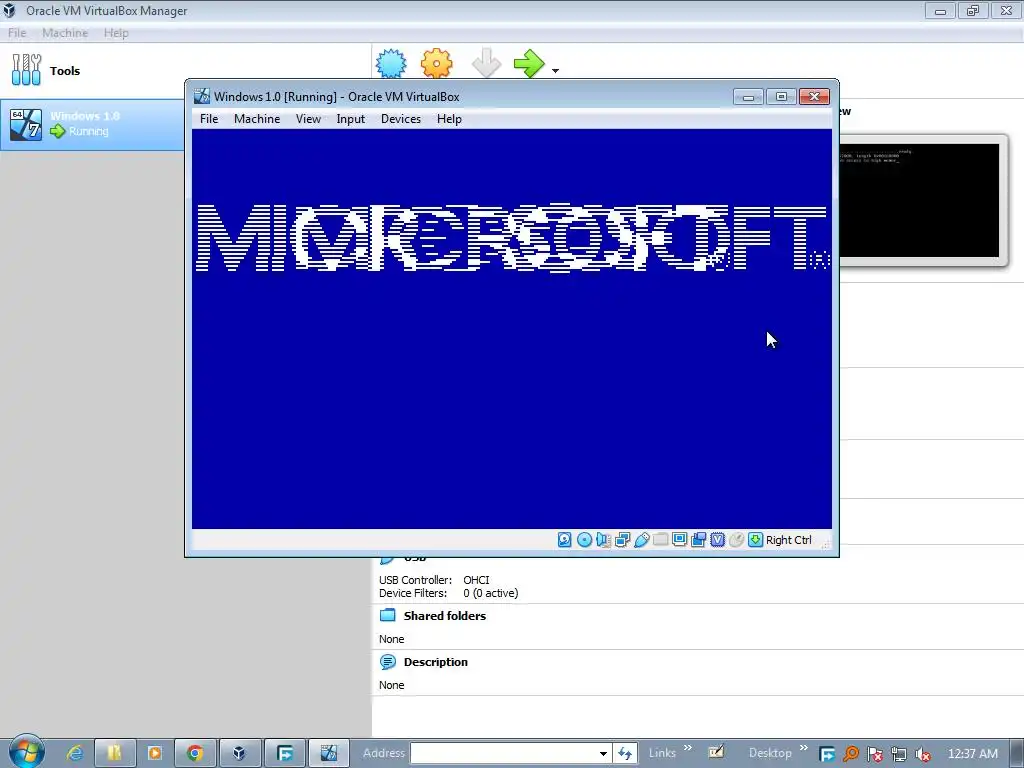Click the grey Discard down-arrow toolbar icon
This screenshot has height=768, width=1024.
(486, 63)
